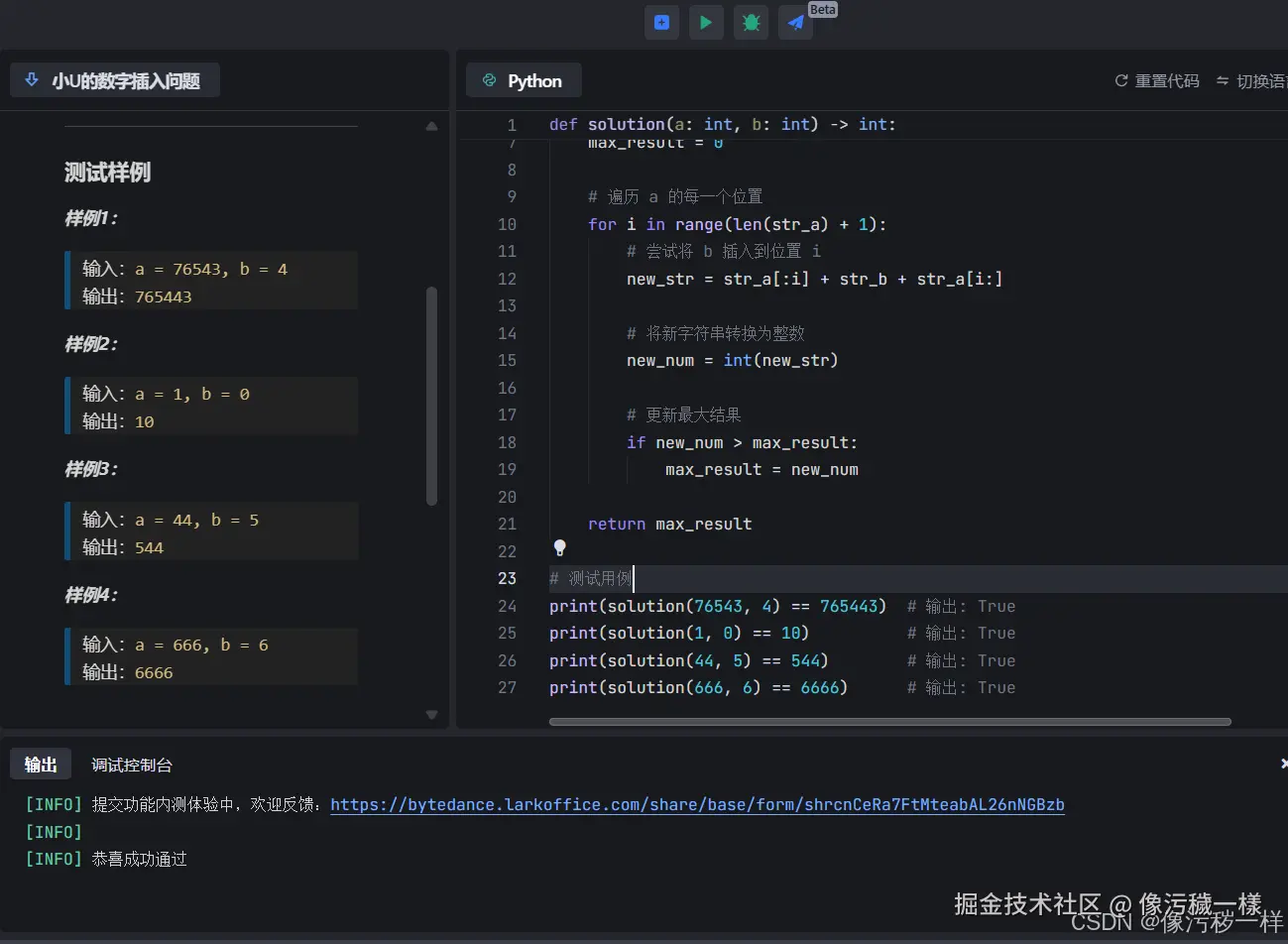The height and width of the screenshot is (944, 1288).
Task: Click the def solution line in the editor
Action: point(723,124)
